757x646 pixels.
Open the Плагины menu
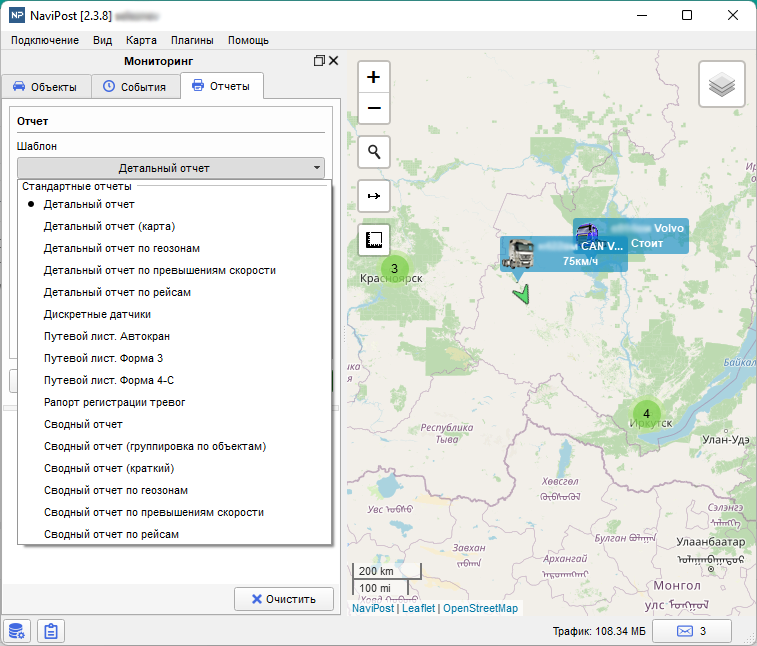tap(192, 40)
